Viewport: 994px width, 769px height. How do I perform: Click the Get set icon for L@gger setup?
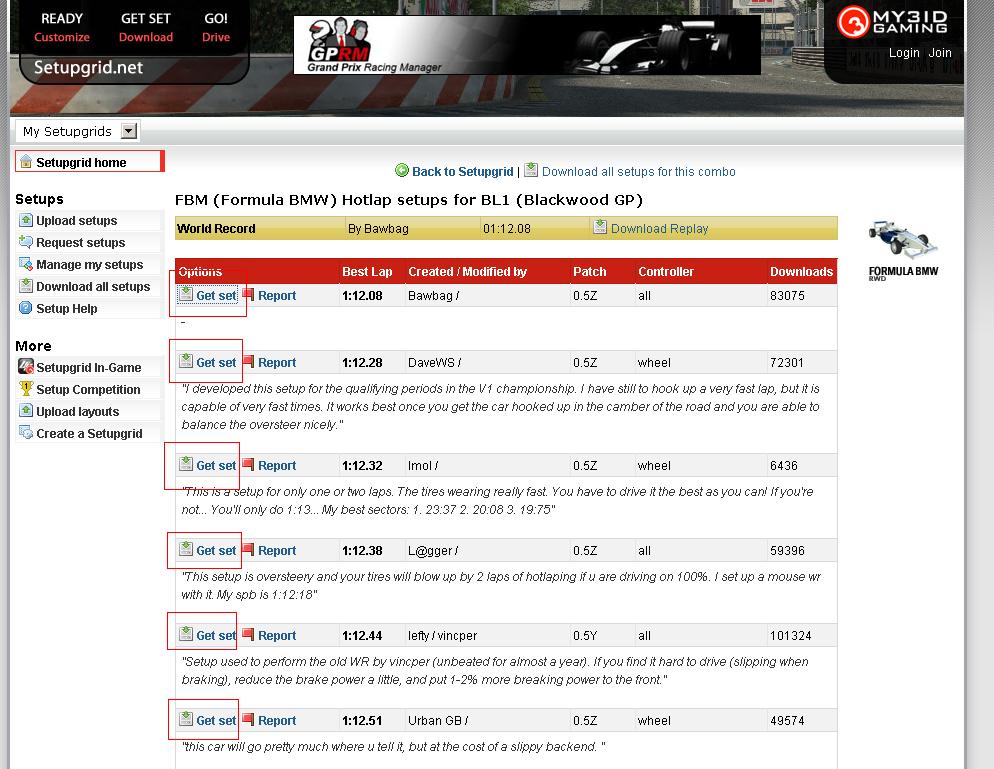186,548
